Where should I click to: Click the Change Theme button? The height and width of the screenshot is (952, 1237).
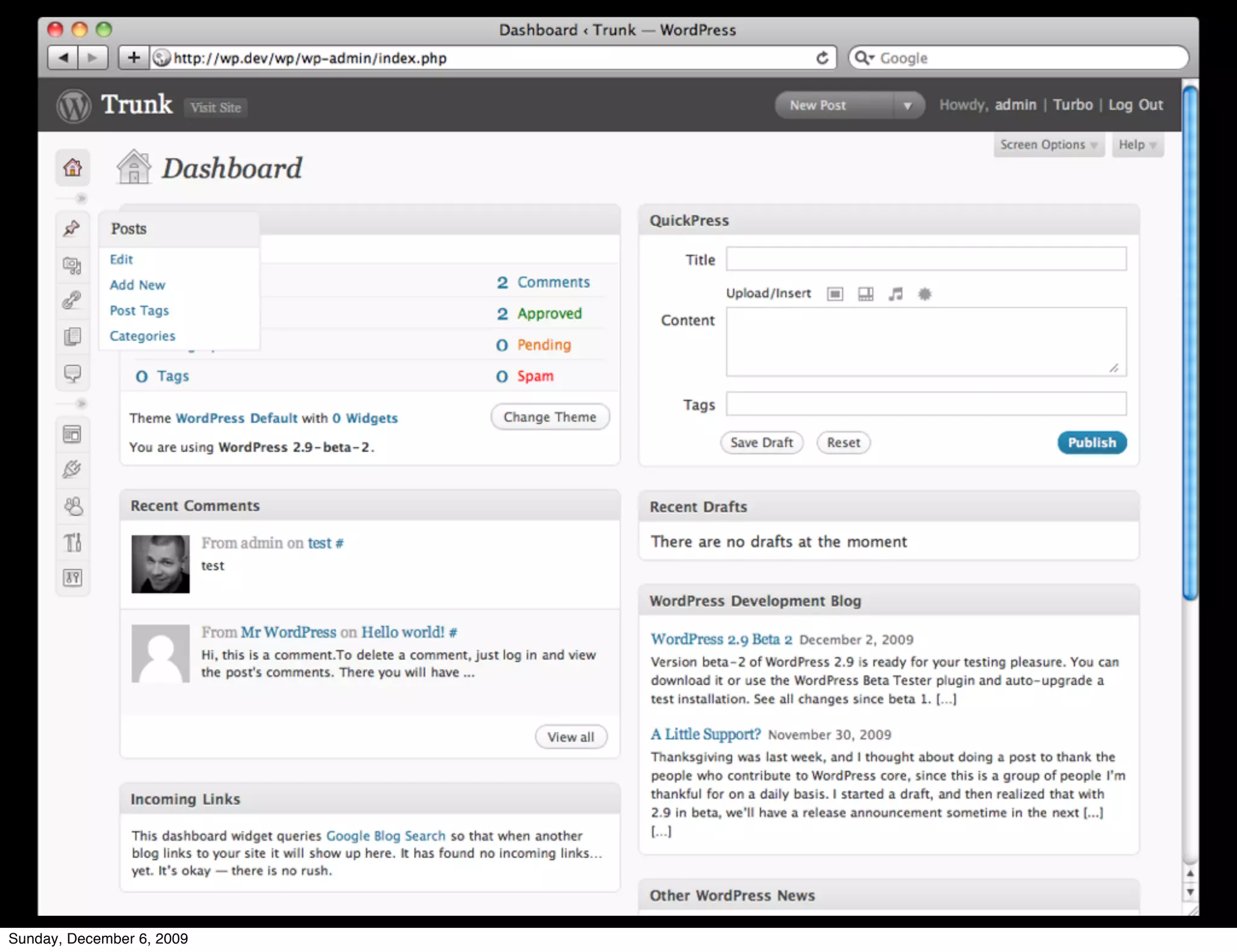click(x=550, y=417)
